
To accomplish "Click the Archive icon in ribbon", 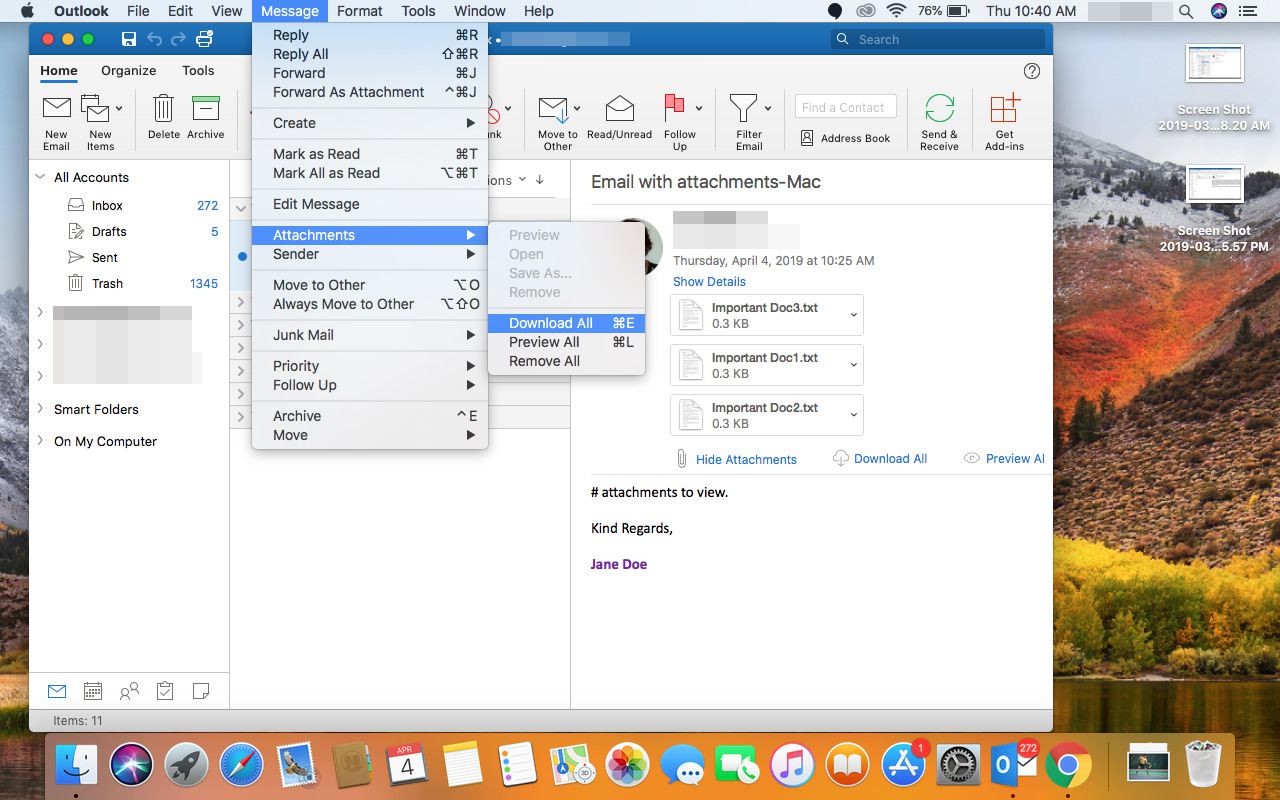I will pyautogui.click(x=205, y=109).
